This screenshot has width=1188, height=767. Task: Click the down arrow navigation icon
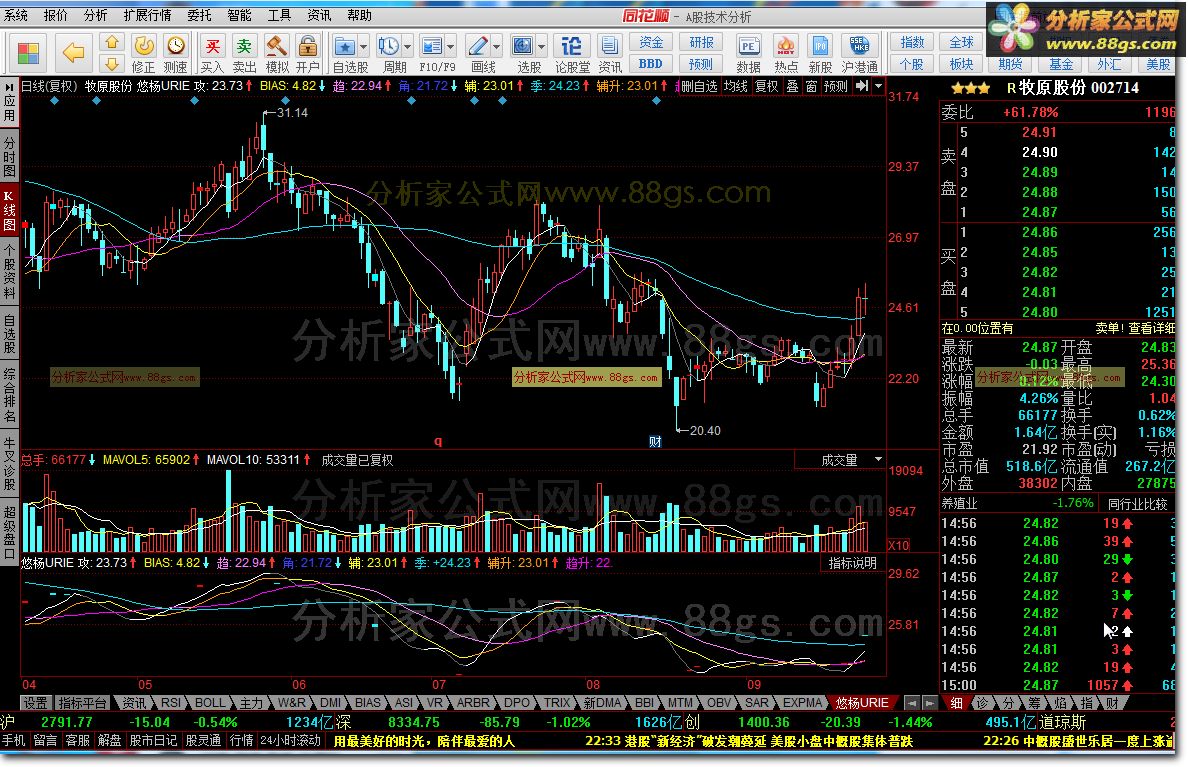pyautogui.click(x=112, y=63)
